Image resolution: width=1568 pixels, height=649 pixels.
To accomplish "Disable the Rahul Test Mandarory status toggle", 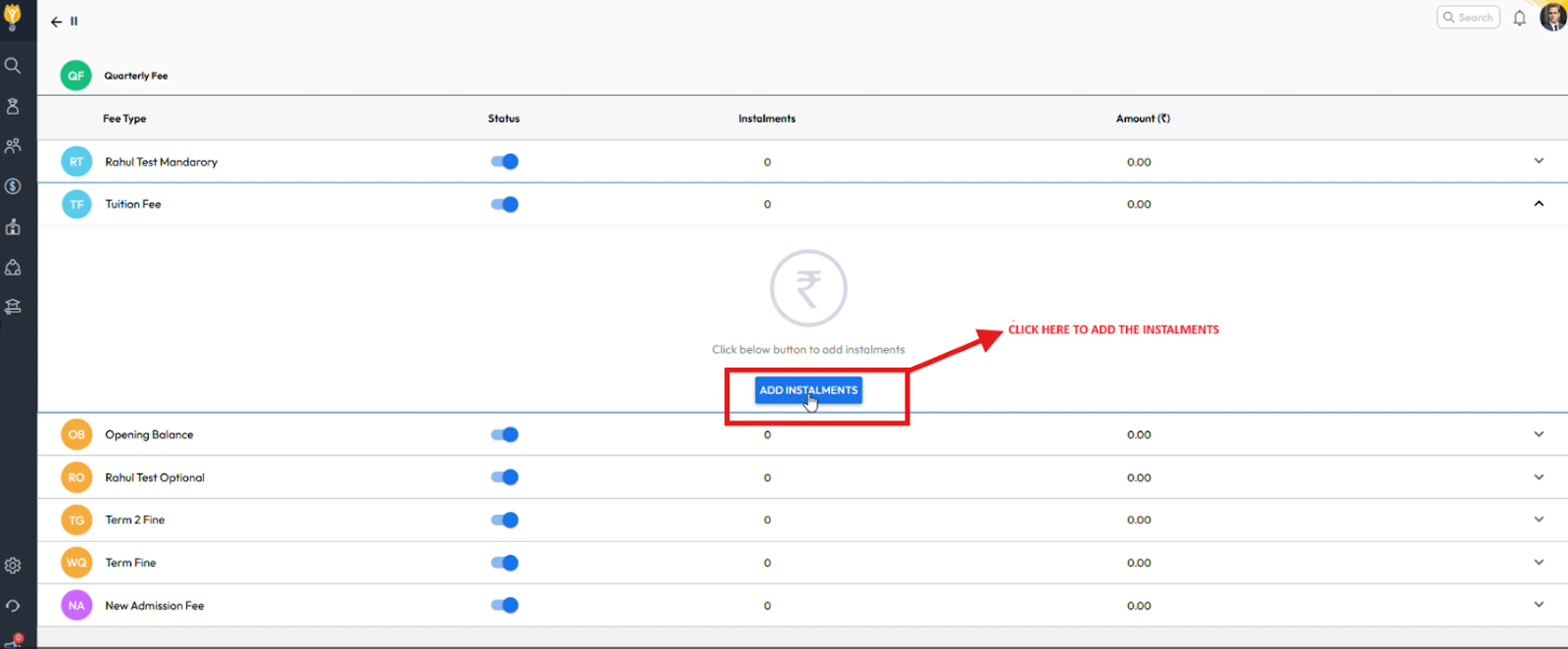I will tap(505, 162).
